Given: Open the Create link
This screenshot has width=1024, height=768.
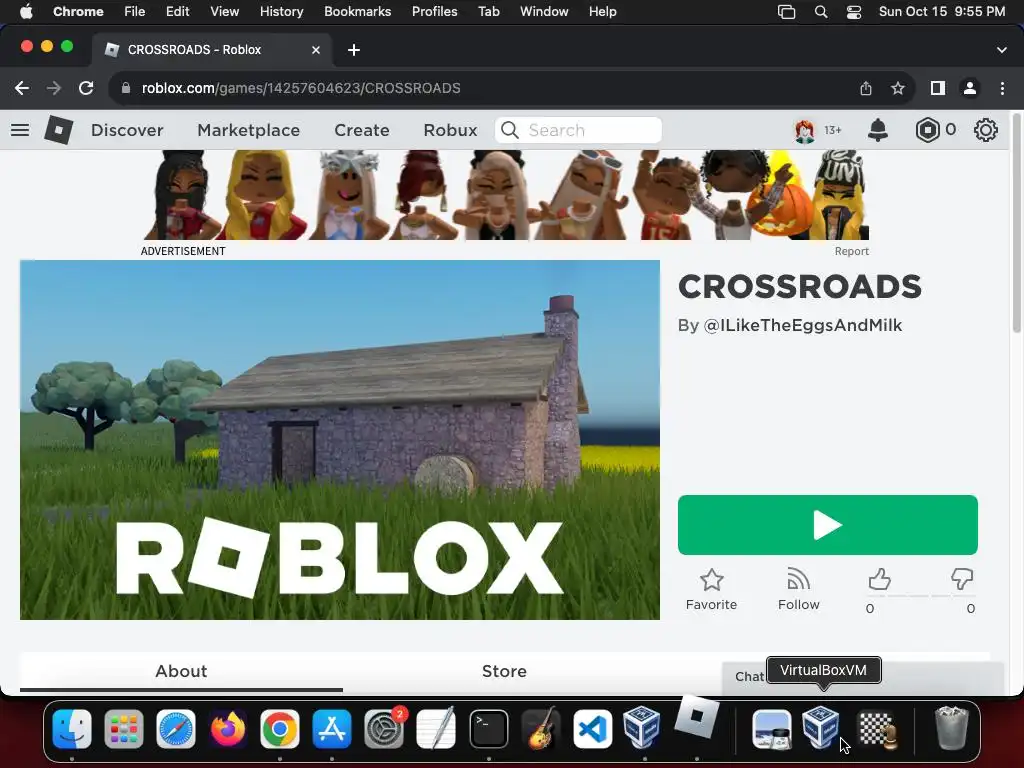Looking at the screenshot, I should [x=362, y=130].
